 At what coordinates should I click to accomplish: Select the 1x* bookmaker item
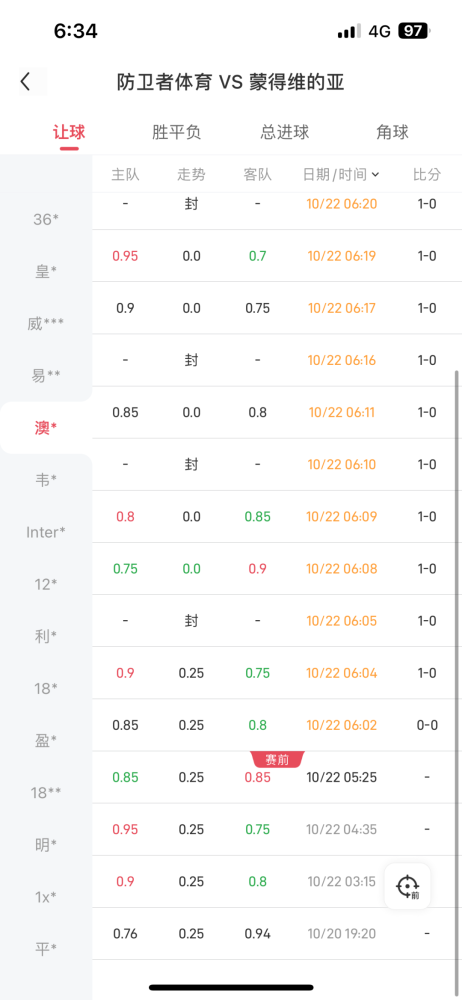pyautogui.click(x=46, y=897)
